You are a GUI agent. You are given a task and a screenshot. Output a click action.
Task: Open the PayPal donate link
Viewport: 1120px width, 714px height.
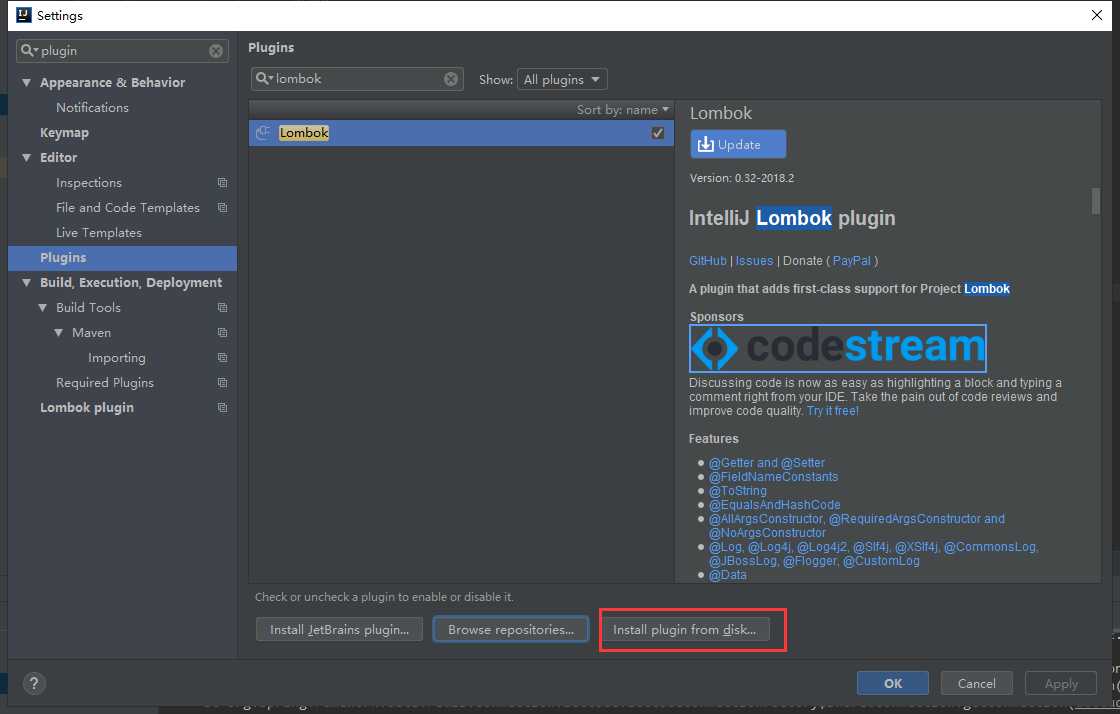pyautogui.click(x=851, y=261)
